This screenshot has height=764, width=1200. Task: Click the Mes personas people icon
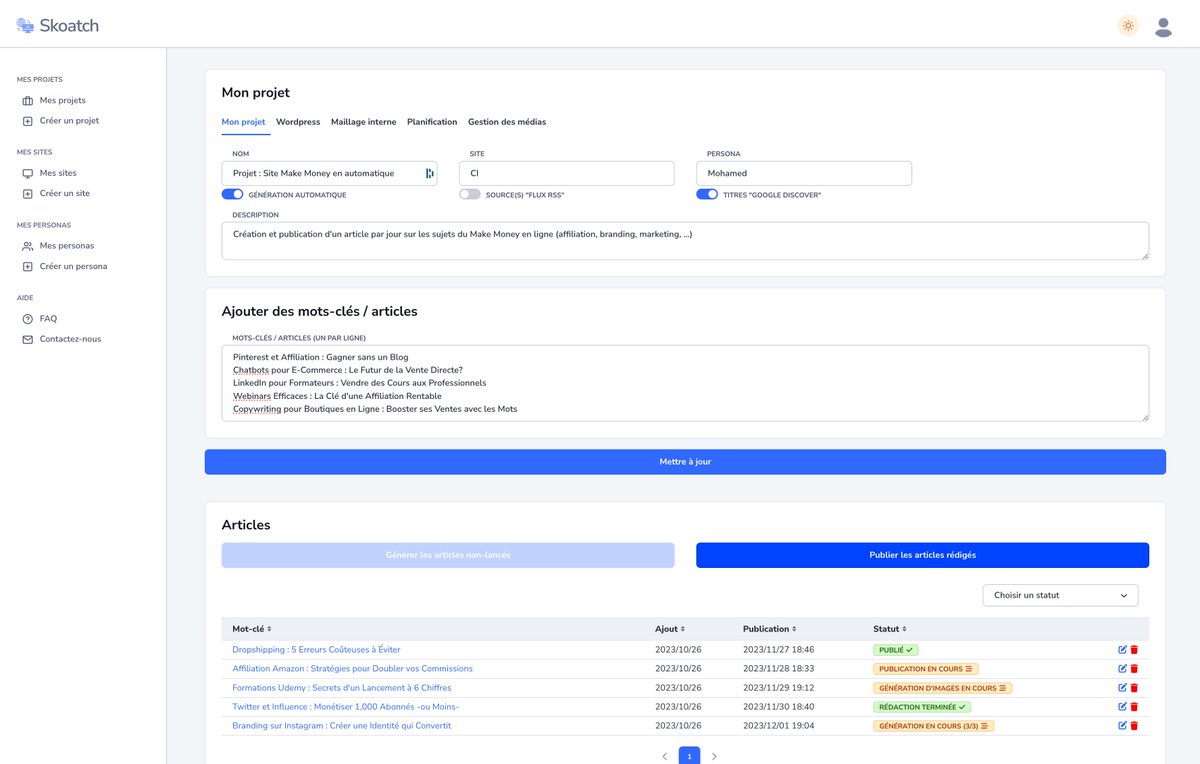point(28,246)
